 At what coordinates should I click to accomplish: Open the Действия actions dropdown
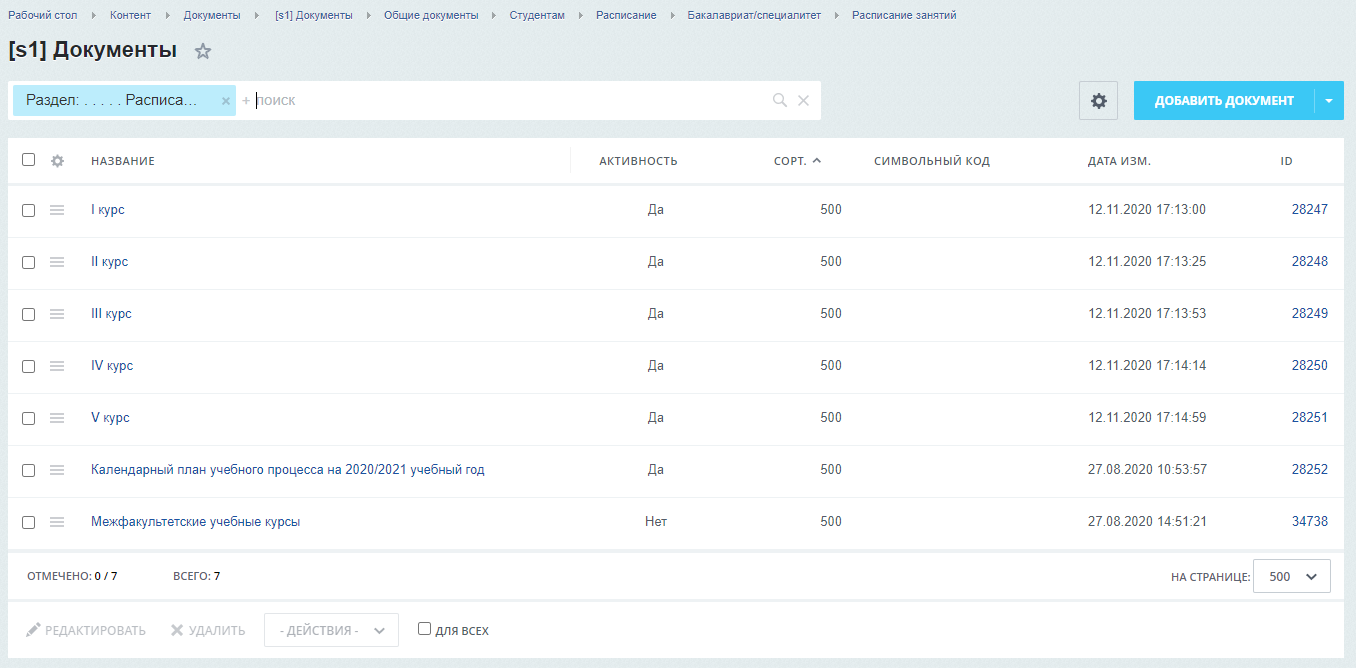point(331,630)
